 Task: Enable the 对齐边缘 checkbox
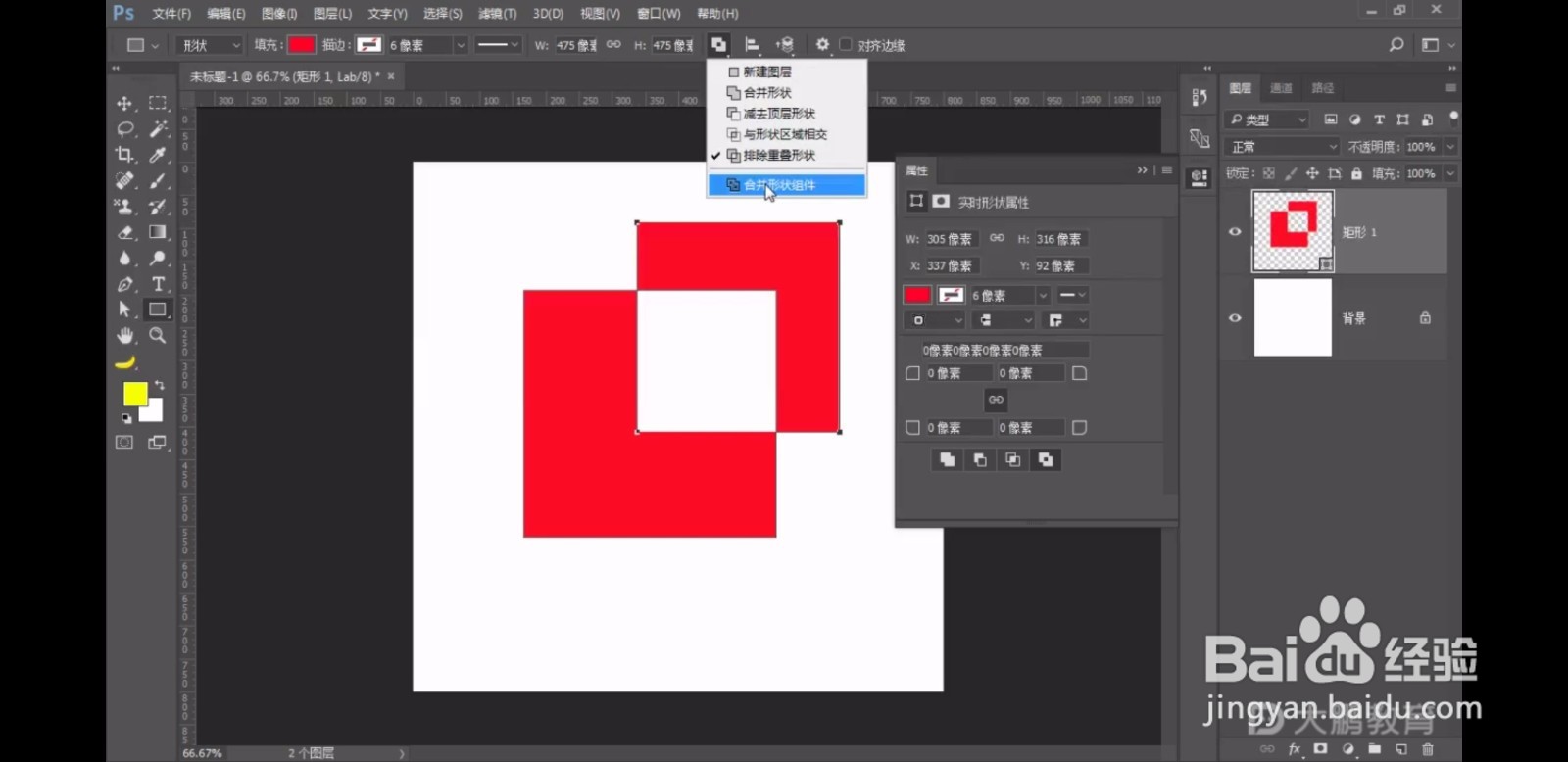click(x=846, y=45)
